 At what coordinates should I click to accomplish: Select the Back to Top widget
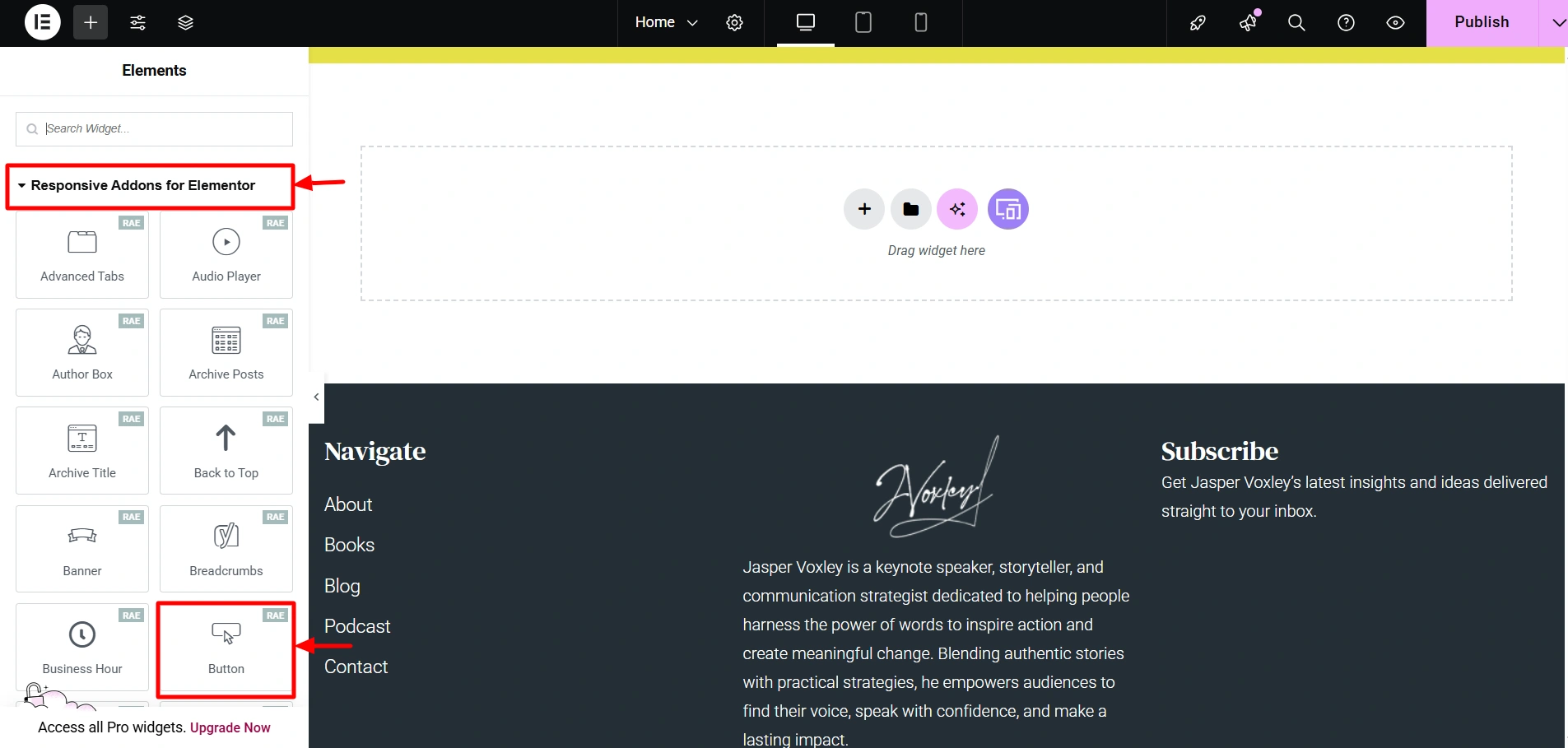coord(226,450)
